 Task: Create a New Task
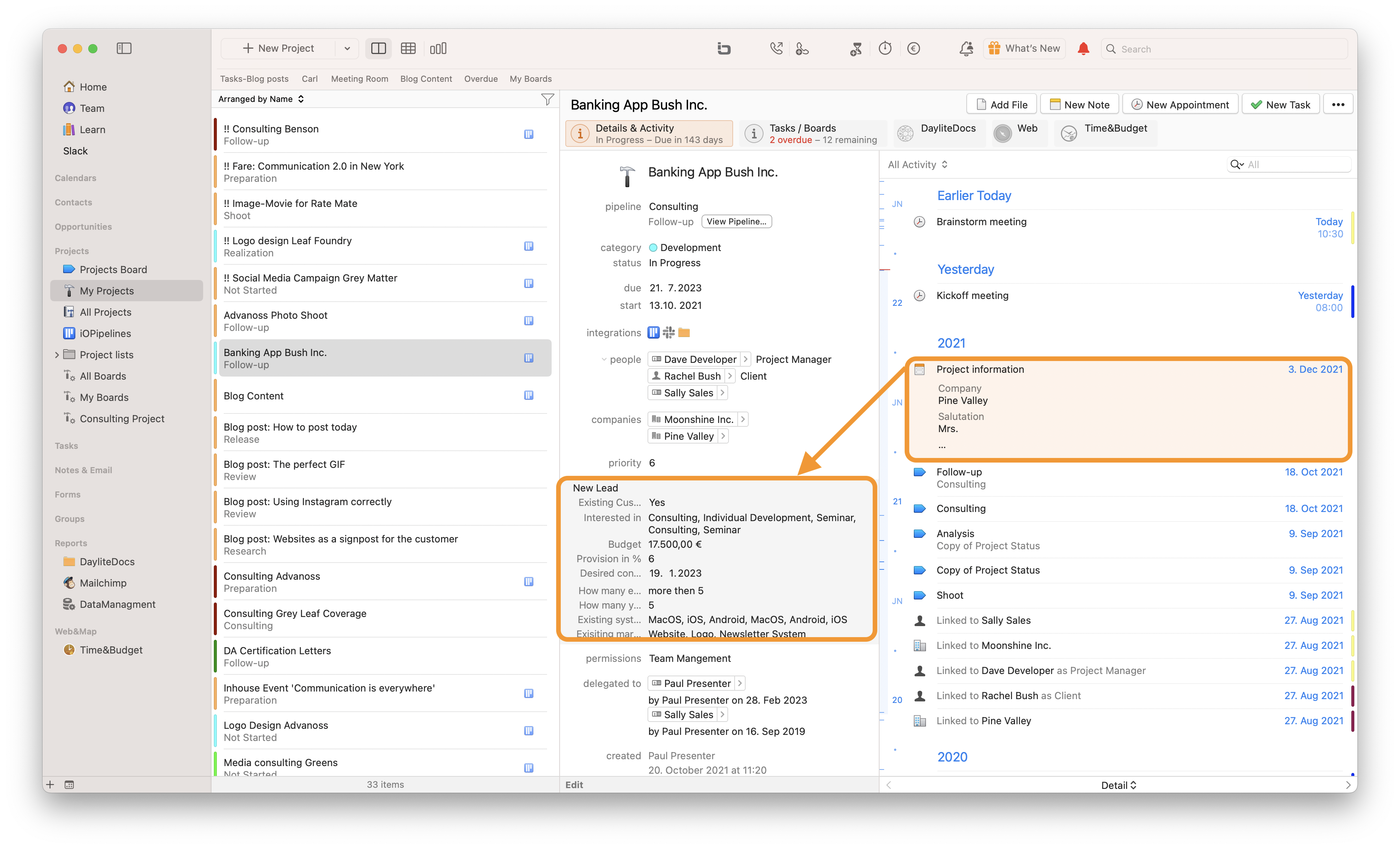[1280, 105]
